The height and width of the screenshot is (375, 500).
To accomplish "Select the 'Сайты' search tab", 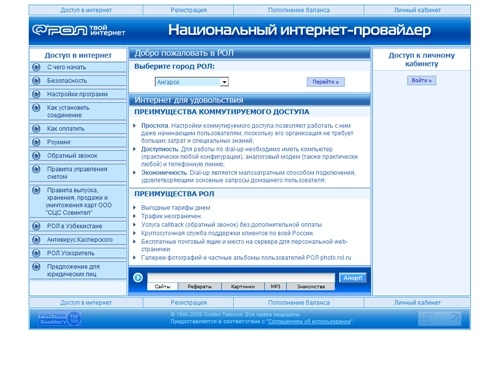I will tap(162, 286).
